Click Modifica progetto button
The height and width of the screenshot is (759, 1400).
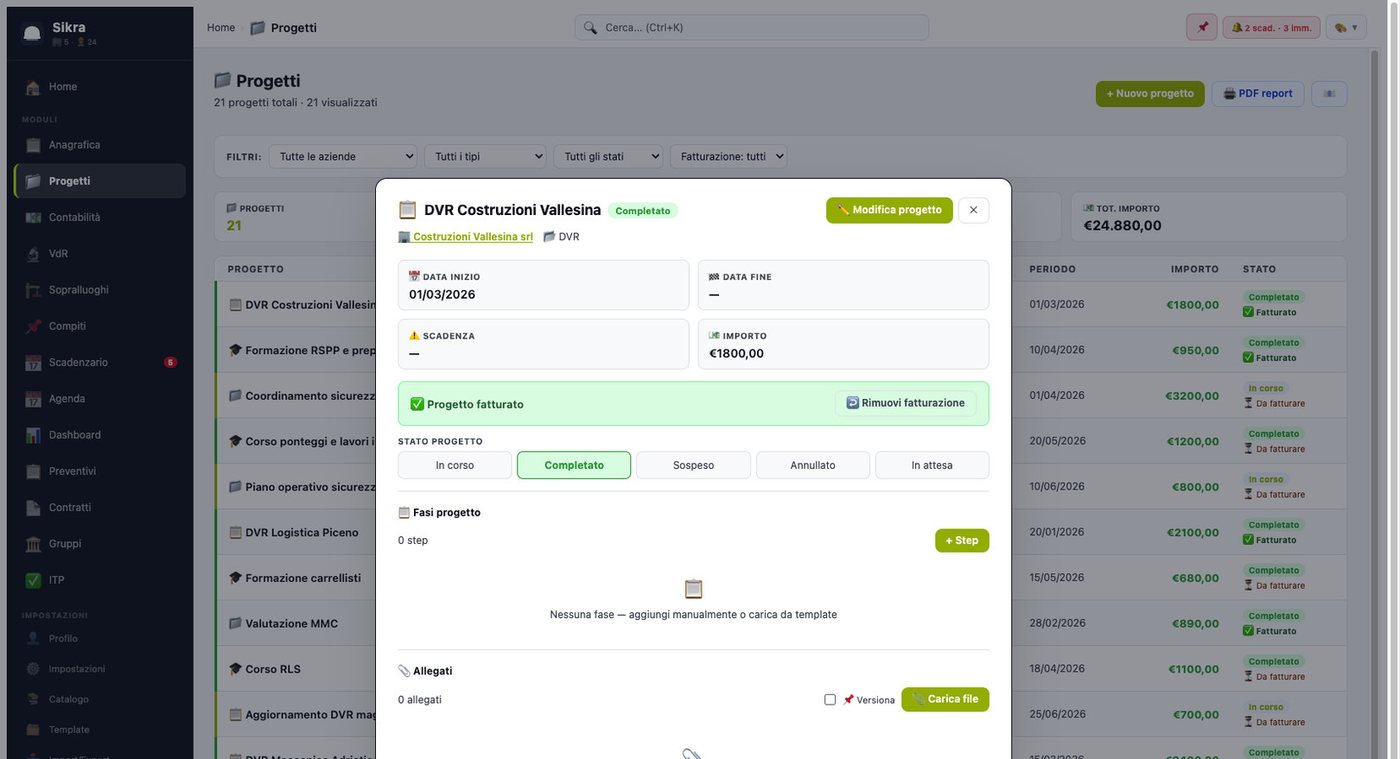point(889,210)
